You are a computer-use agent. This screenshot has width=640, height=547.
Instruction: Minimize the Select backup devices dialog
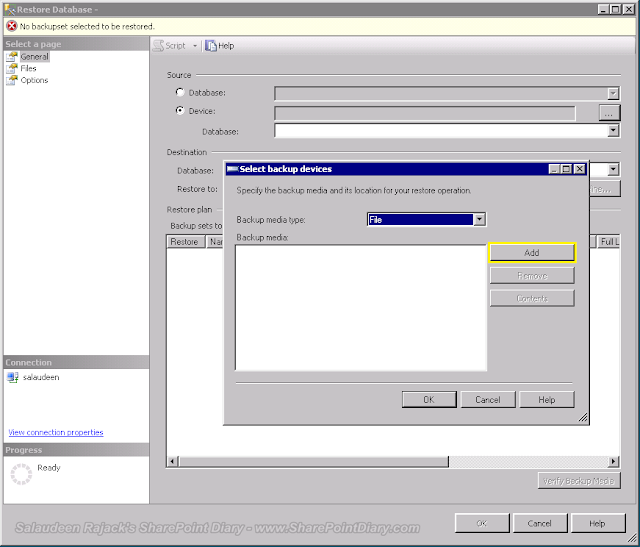click(x=554, y=169)
